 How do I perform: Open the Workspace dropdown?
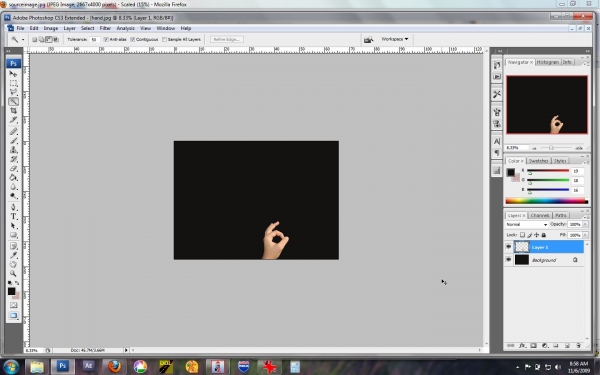pyautogui.click(x=395, y=39)
